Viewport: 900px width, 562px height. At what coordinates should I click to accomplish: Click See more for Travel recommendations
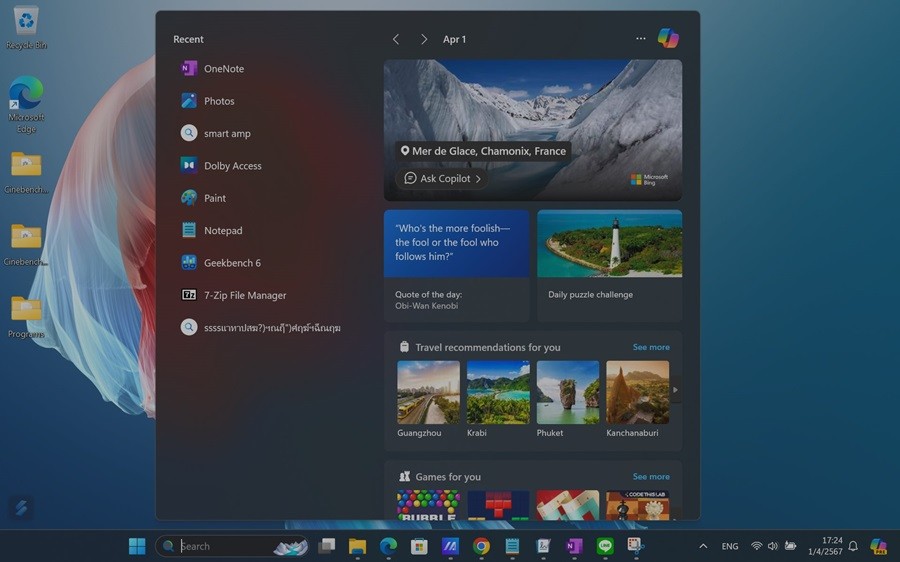pyautogui.click(x=651, y=347)
